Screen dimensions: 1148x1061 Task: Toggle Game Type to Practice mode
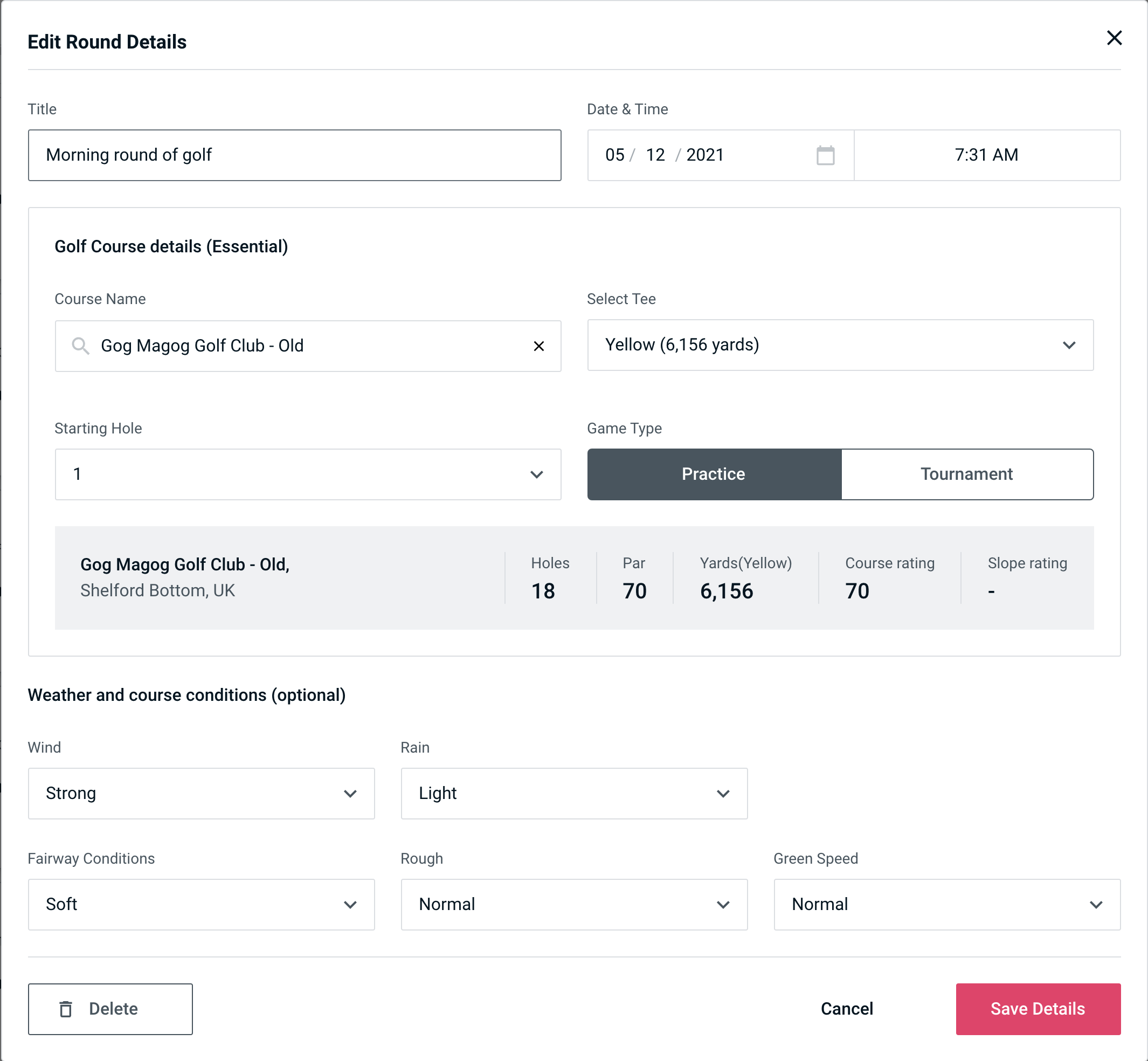(x=714, y=474)
